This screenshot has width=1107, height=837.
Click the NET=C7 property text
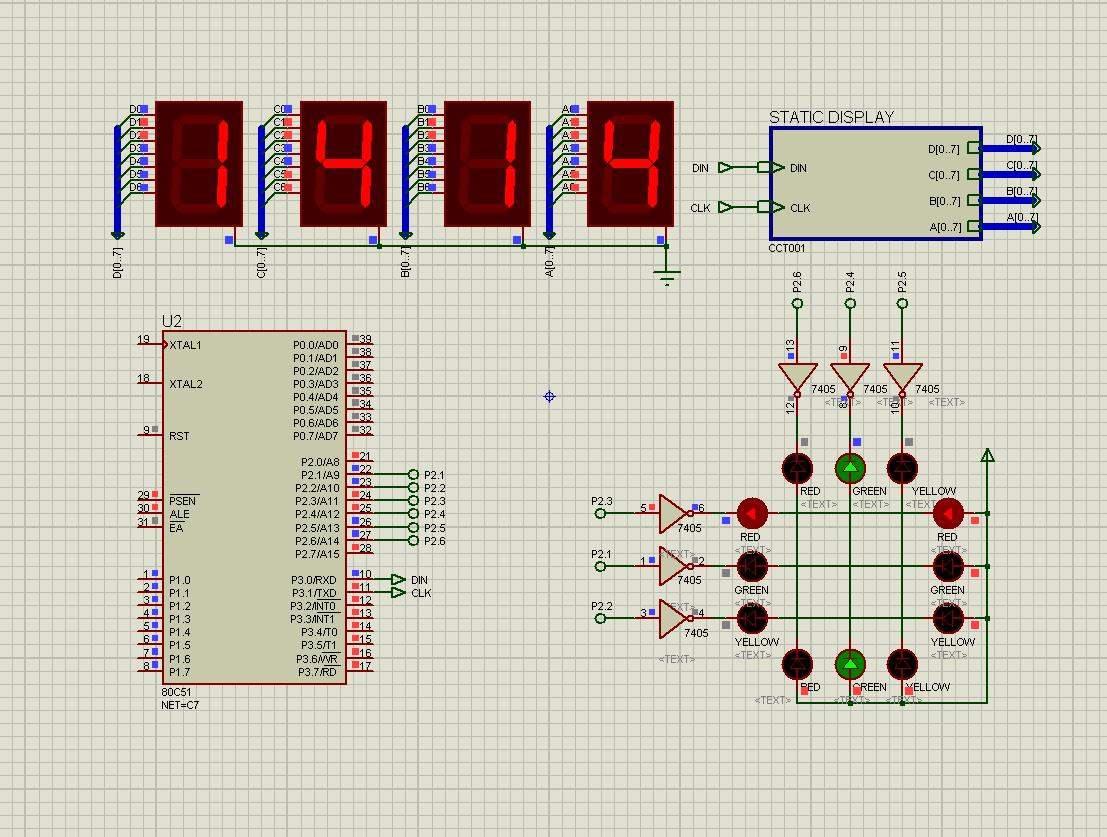coord(180,705)
